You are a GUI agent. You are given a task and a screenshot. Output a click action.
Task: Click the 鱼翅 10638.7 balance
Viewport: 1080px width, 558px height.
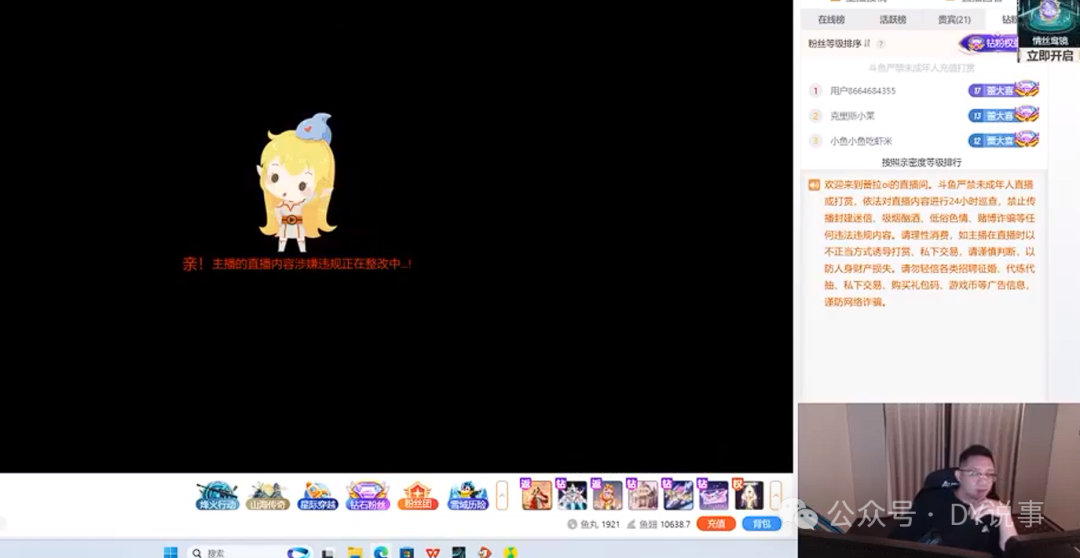(x=658, y=524)
